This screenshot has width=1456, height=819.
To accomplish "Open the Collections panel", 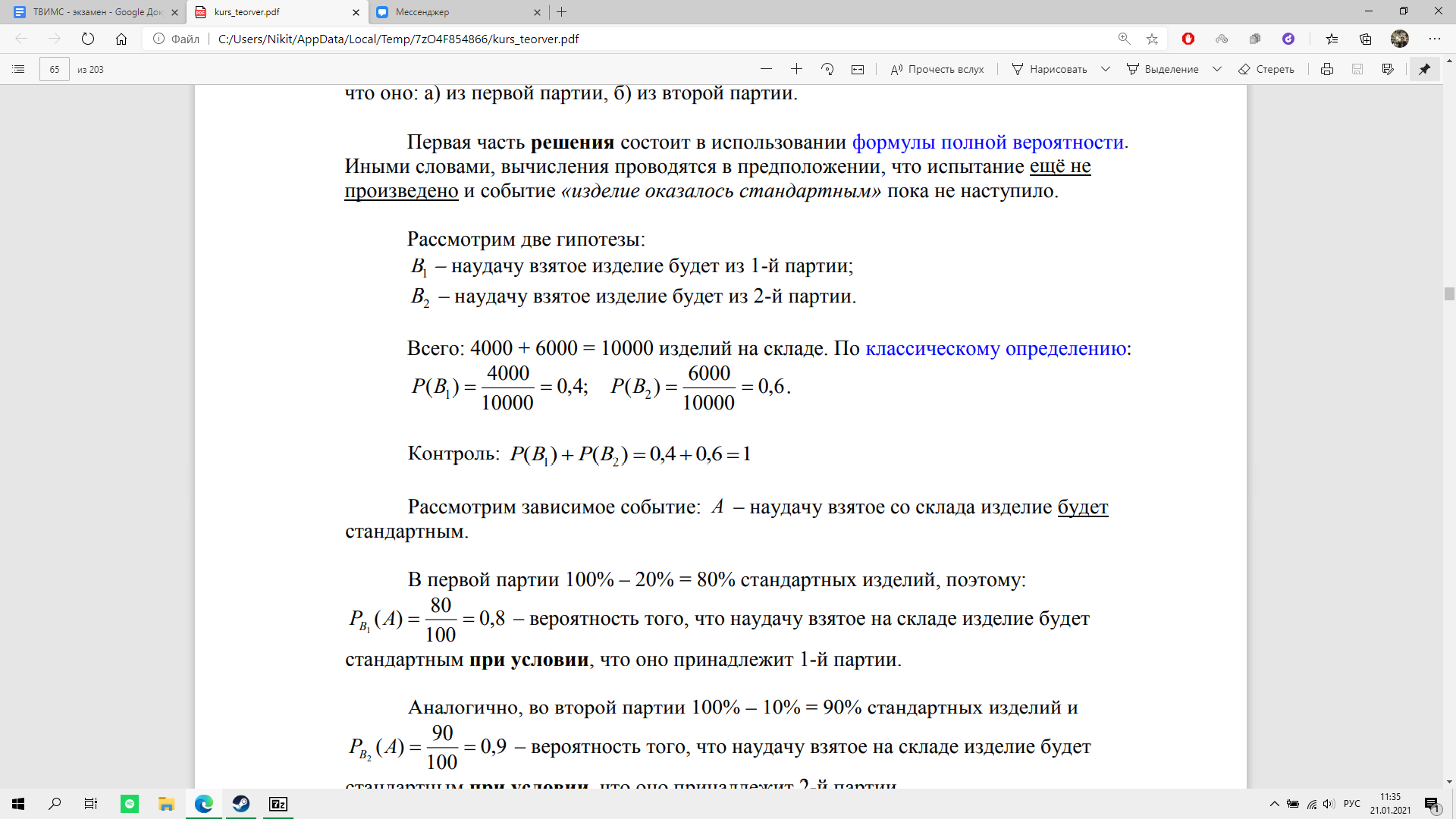I will (1366, 39).
